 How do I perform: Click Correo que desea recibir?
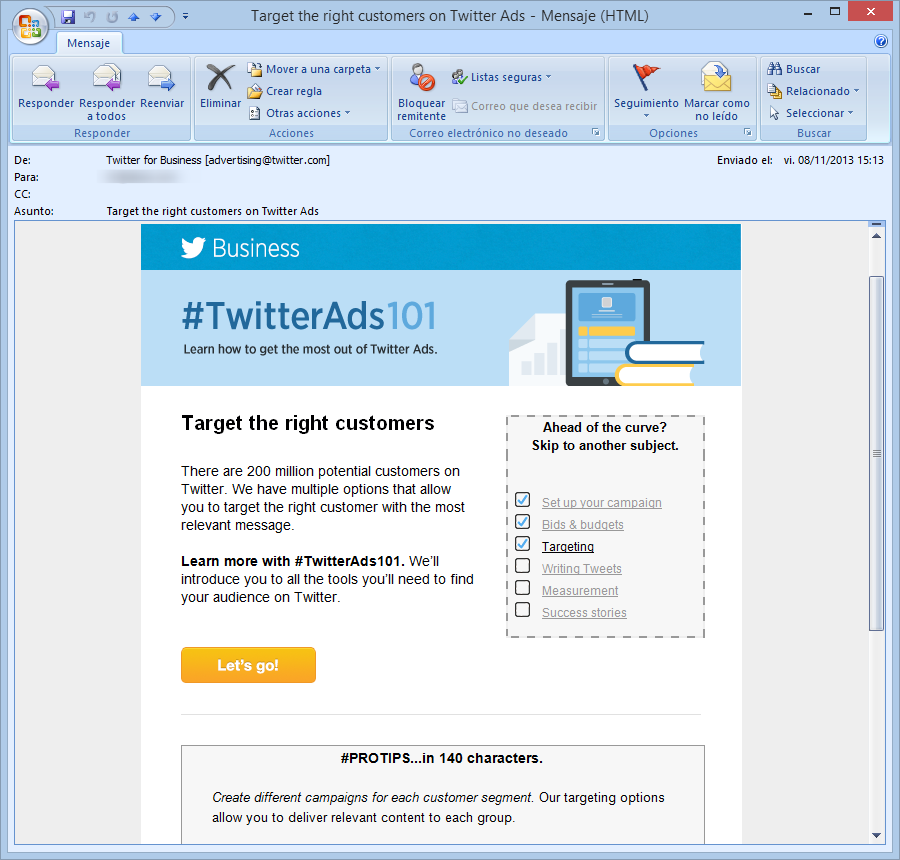pyautogui.click(x=525, y=106)
